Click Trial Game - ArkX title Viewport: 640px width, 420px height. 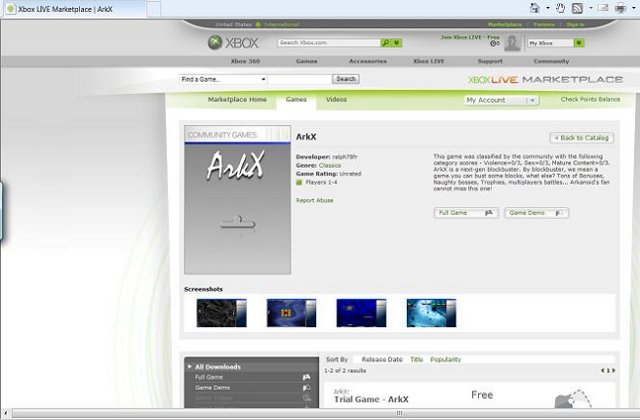[371, 399]
